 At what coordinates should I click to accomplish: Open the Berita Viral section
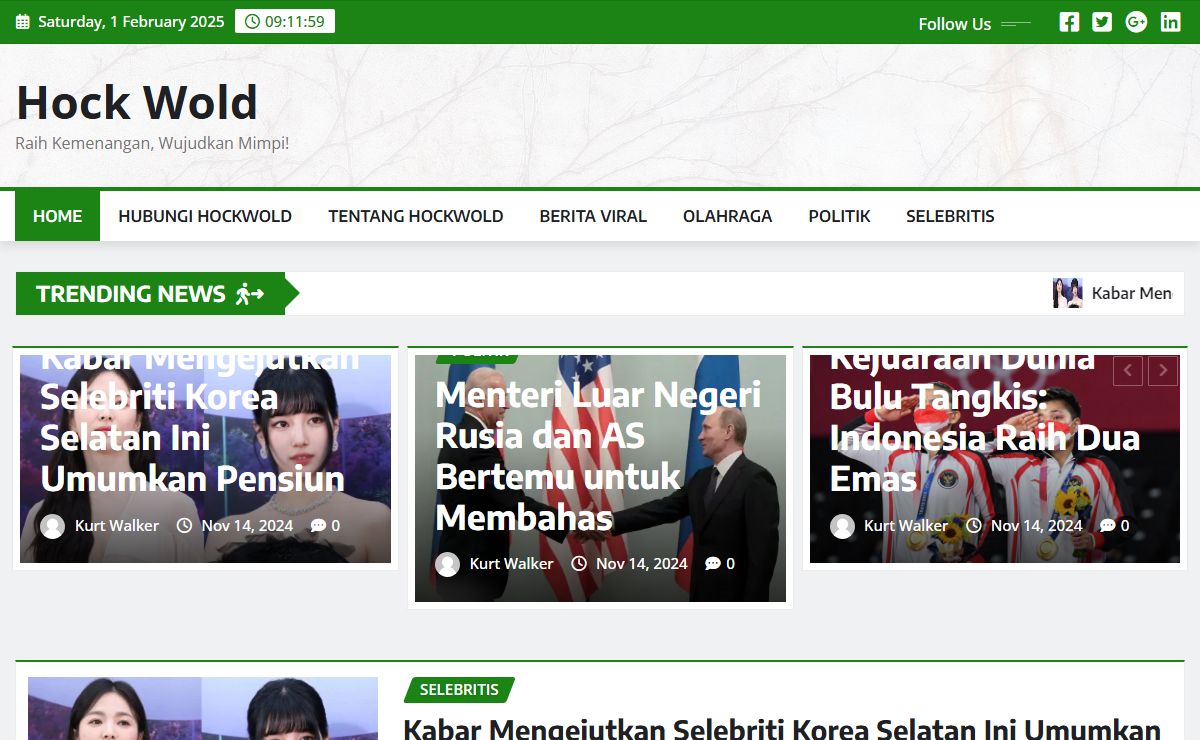click(x=593, y=216)
